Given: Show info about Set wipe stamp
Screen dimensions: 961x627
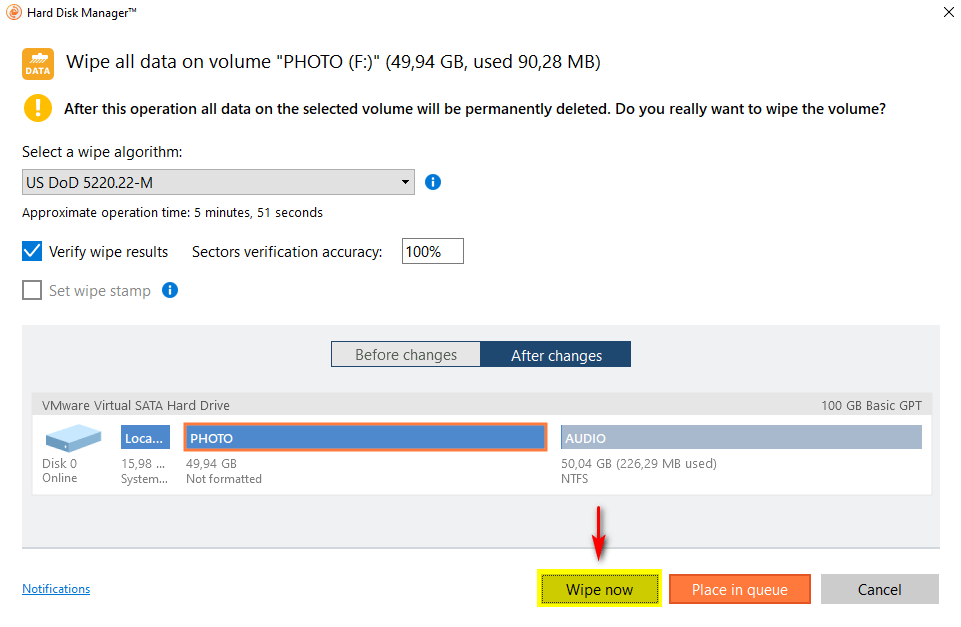Looking at the screenshot, I should [170, 290].
